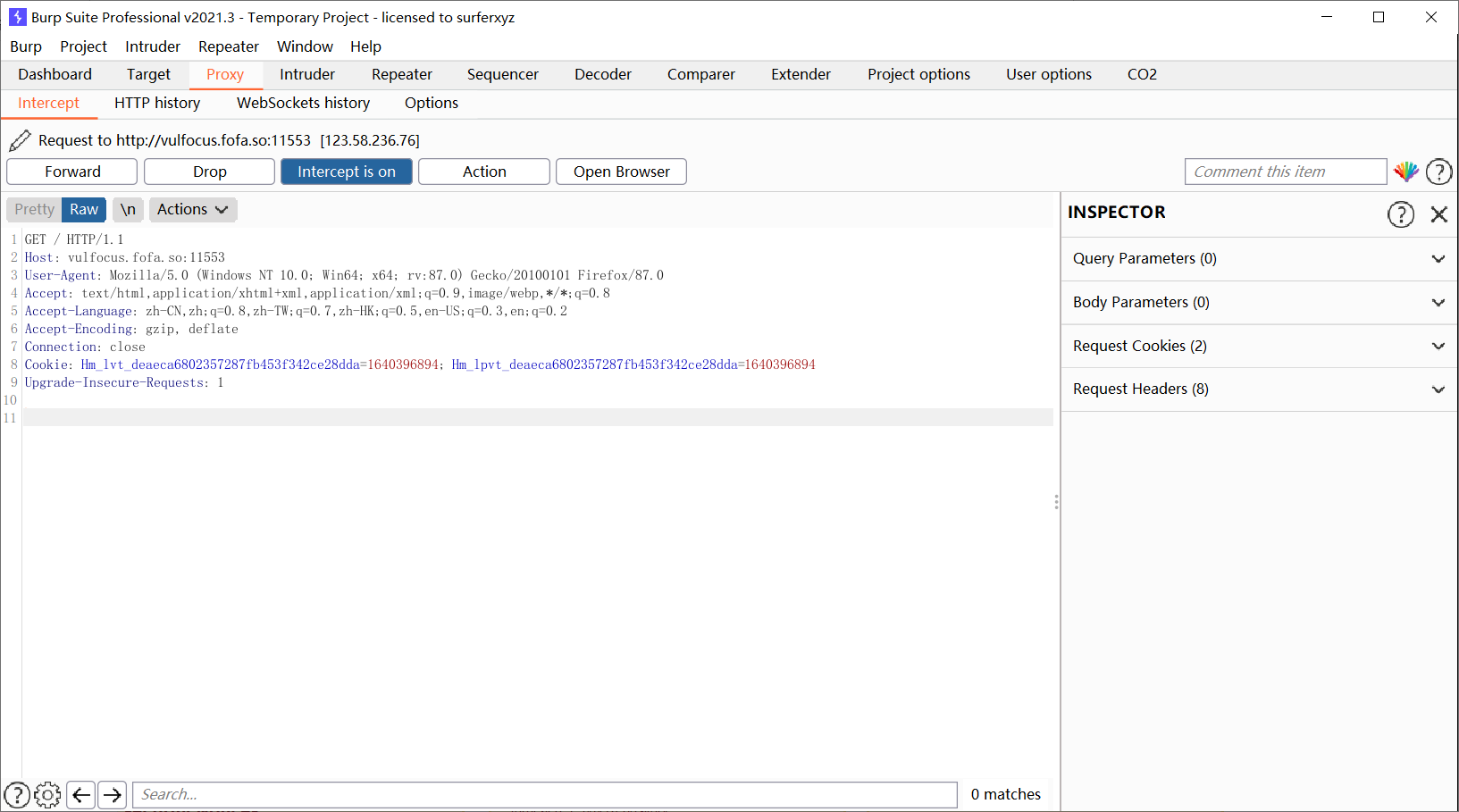This screenshot has height=812, width=1459.
Task: Switch to Pretty view
Action: pyautogui.click(x=34, y=209)
